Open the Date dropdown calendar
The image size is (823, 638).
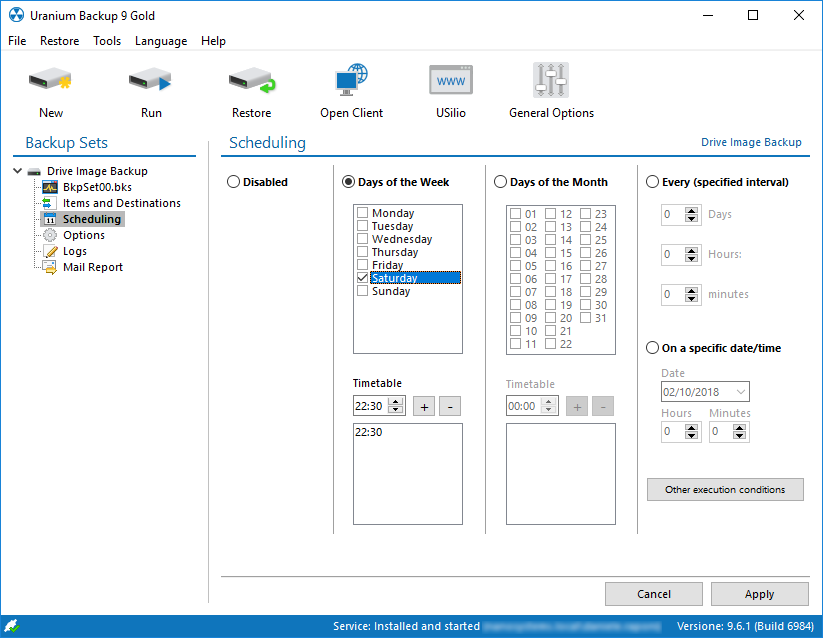[740, 392]
